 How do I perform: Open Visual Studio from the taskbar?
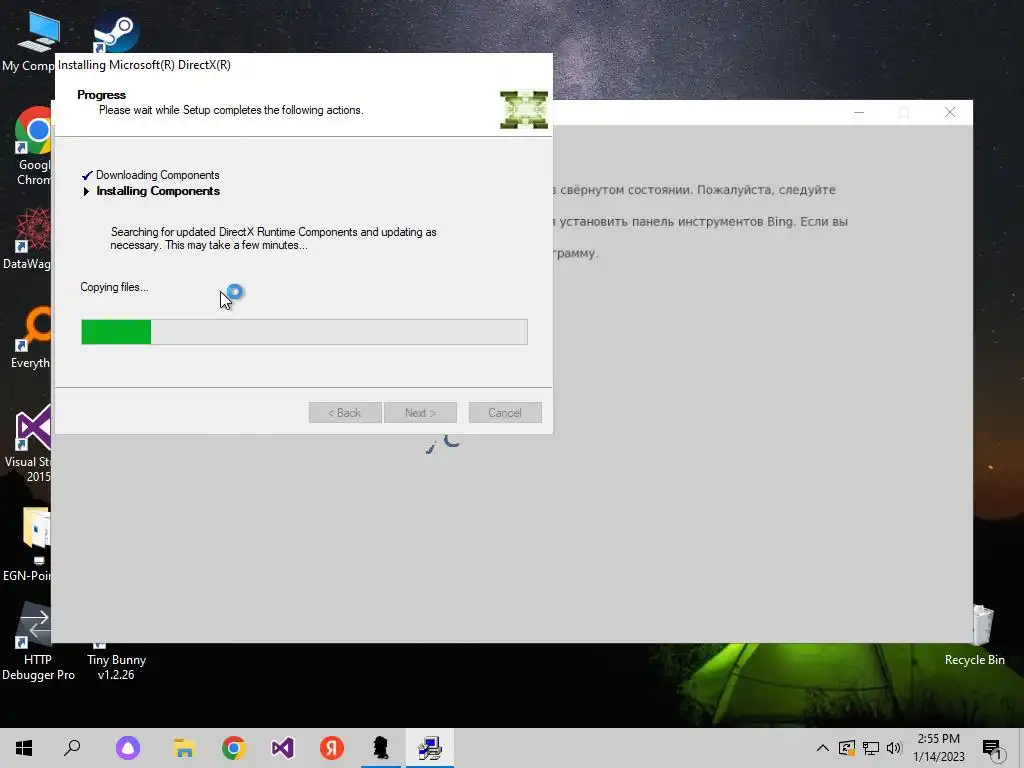[283, 748]
